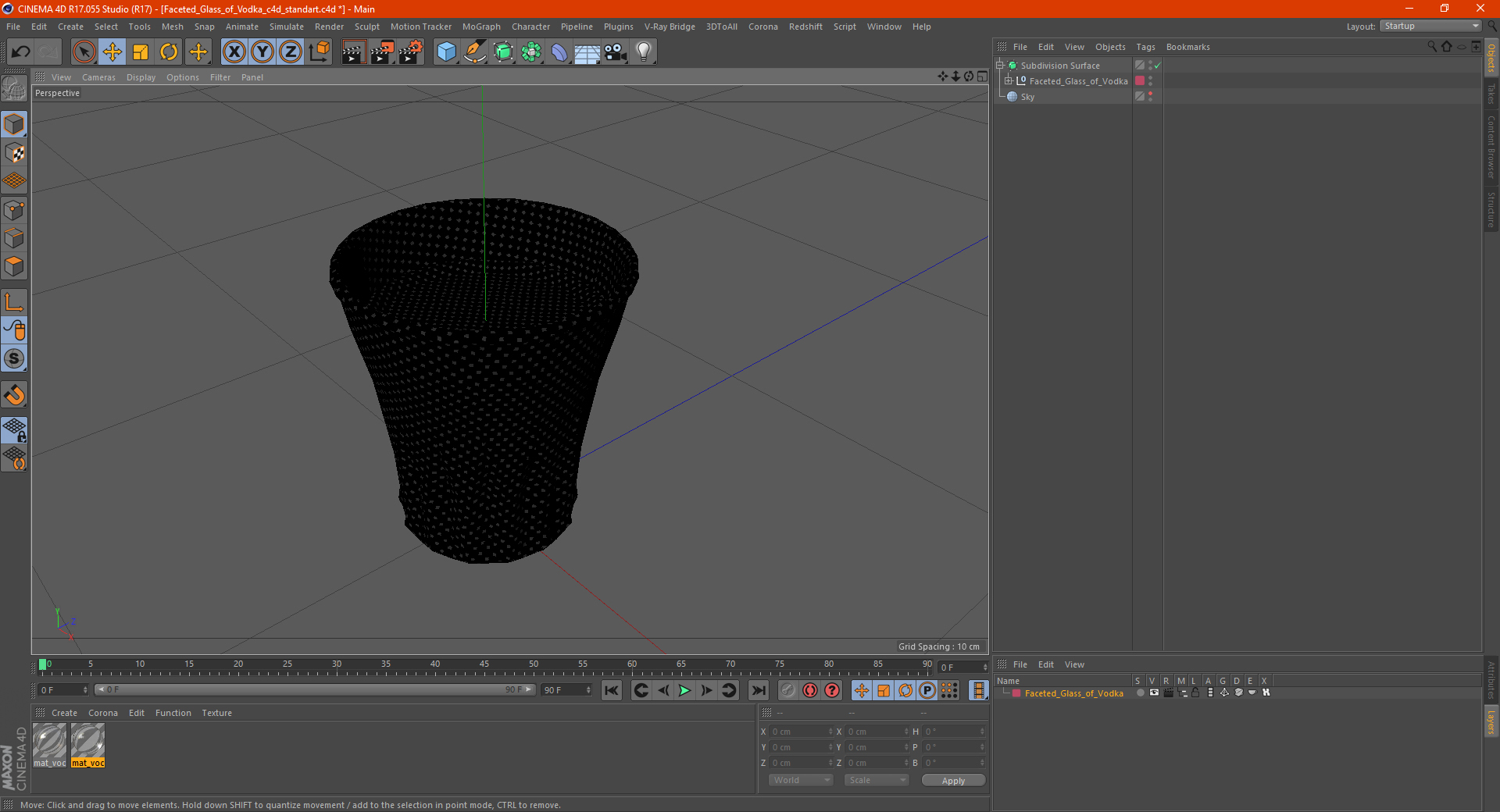
Task: Open the Array modeling objects
Action: (531, 52)
